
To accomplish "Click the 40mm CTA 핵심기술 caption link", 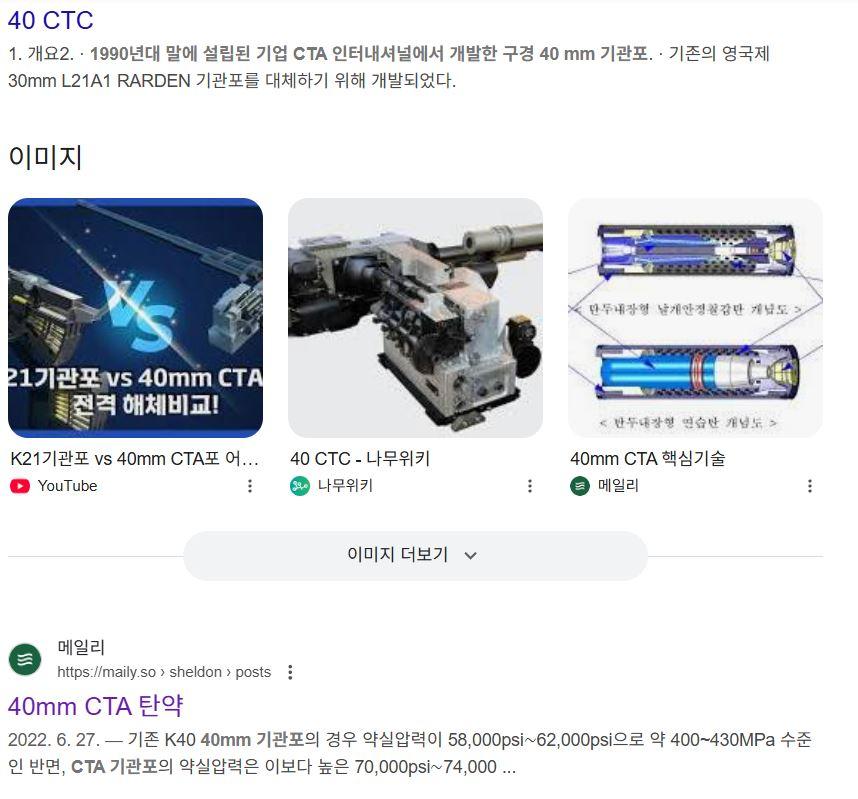I will 648,459.
